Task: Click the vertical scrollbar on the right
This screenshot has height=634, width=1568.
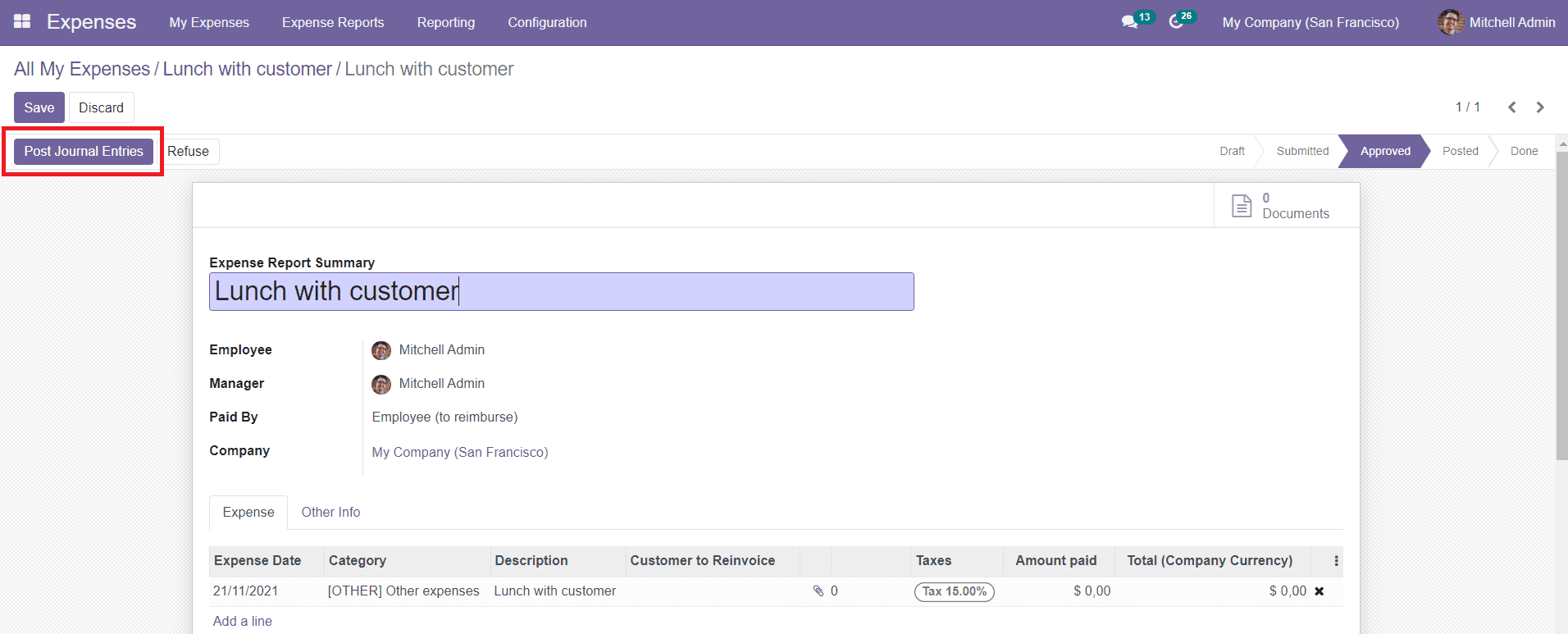Action: [x=1561, y=328]
